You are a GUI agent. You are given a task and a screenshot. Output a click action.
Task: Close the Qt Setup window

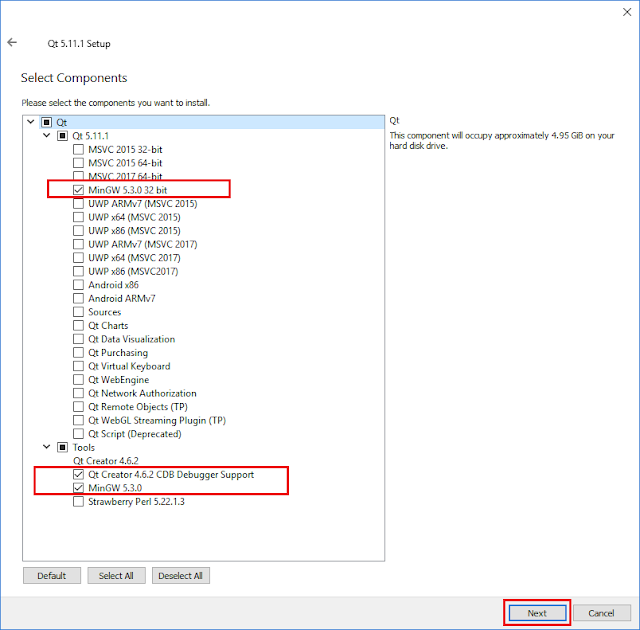pyautogui.click(x=627, y=12)
